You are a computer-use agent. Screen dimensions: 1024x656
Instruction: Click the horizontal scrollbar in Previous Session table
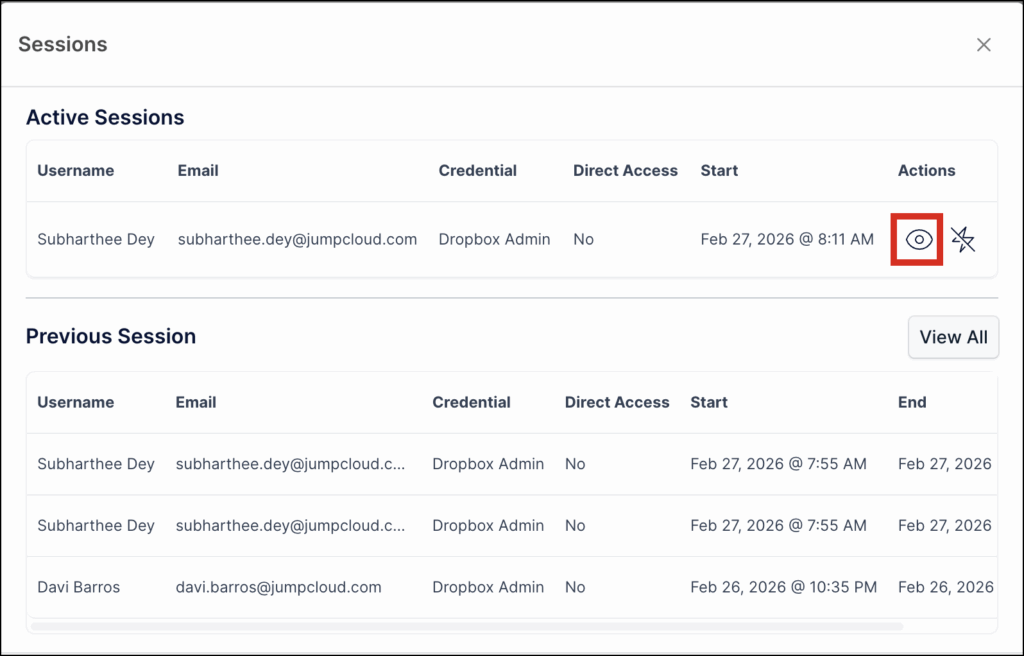[x=467, y=627]
